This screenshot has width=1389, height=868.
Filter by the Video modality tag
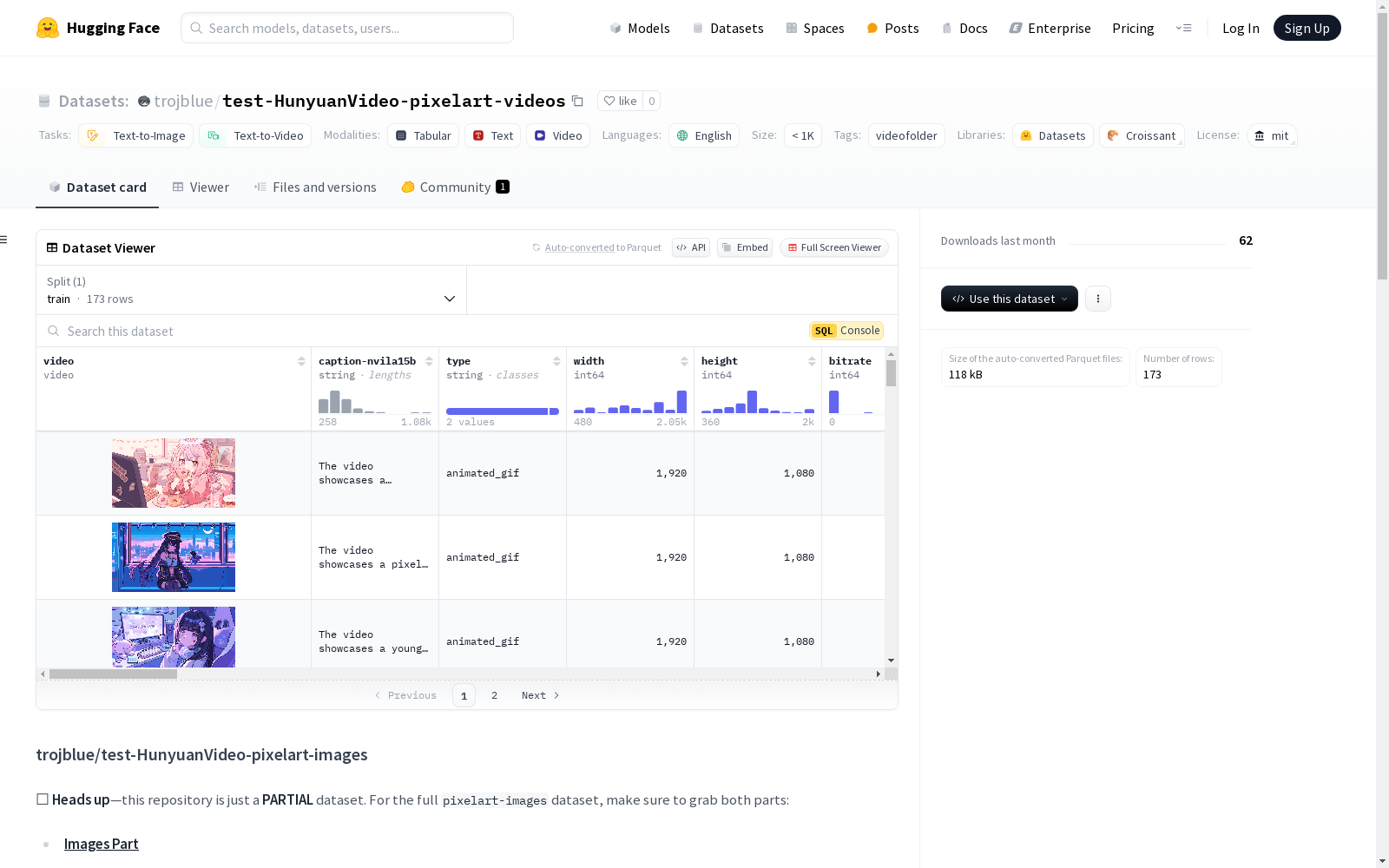coord(558,135)
